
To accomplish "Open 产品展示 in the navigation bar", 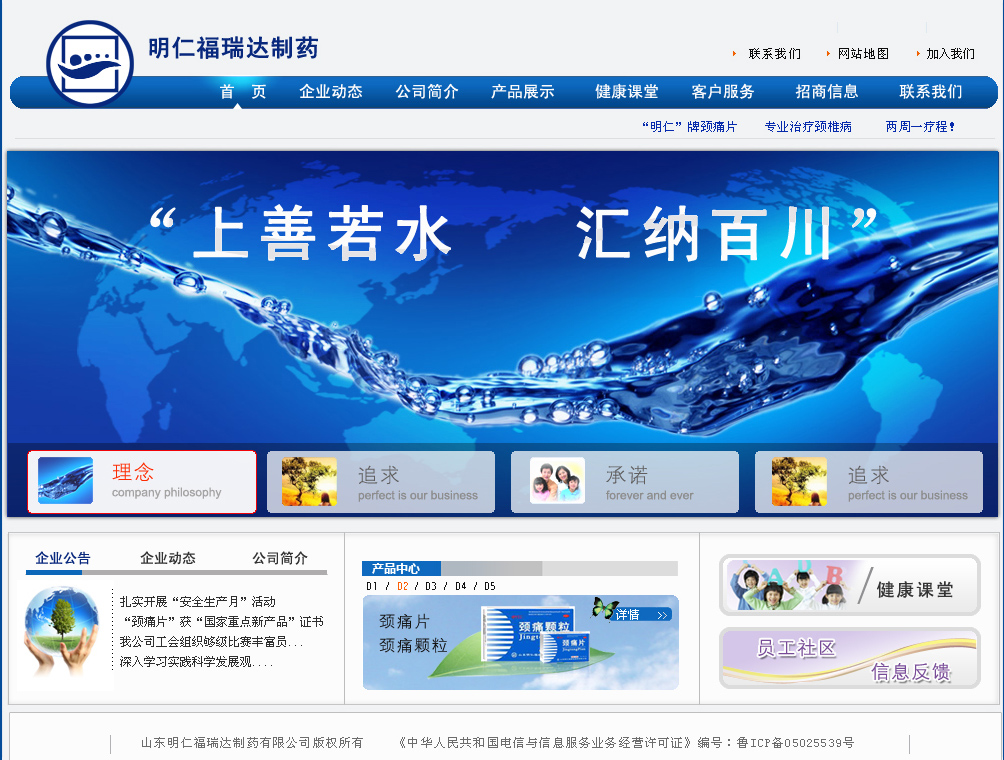I will pos(522,92).
